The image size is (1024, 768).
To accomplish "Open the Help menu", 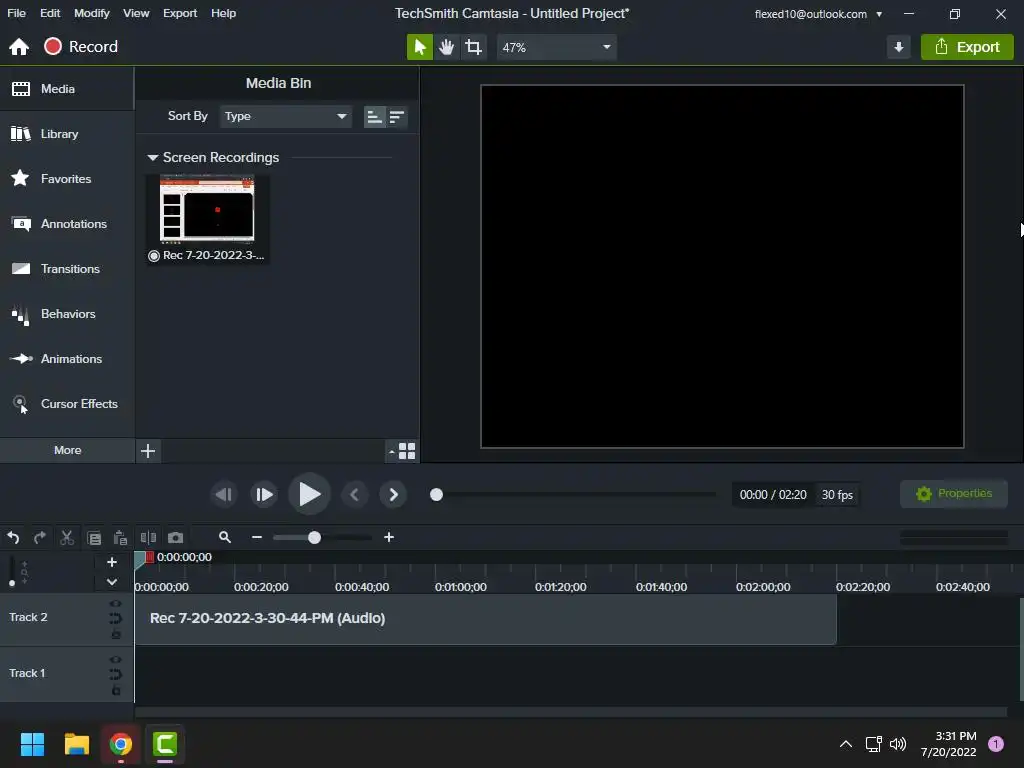I will tap(223, 13).
